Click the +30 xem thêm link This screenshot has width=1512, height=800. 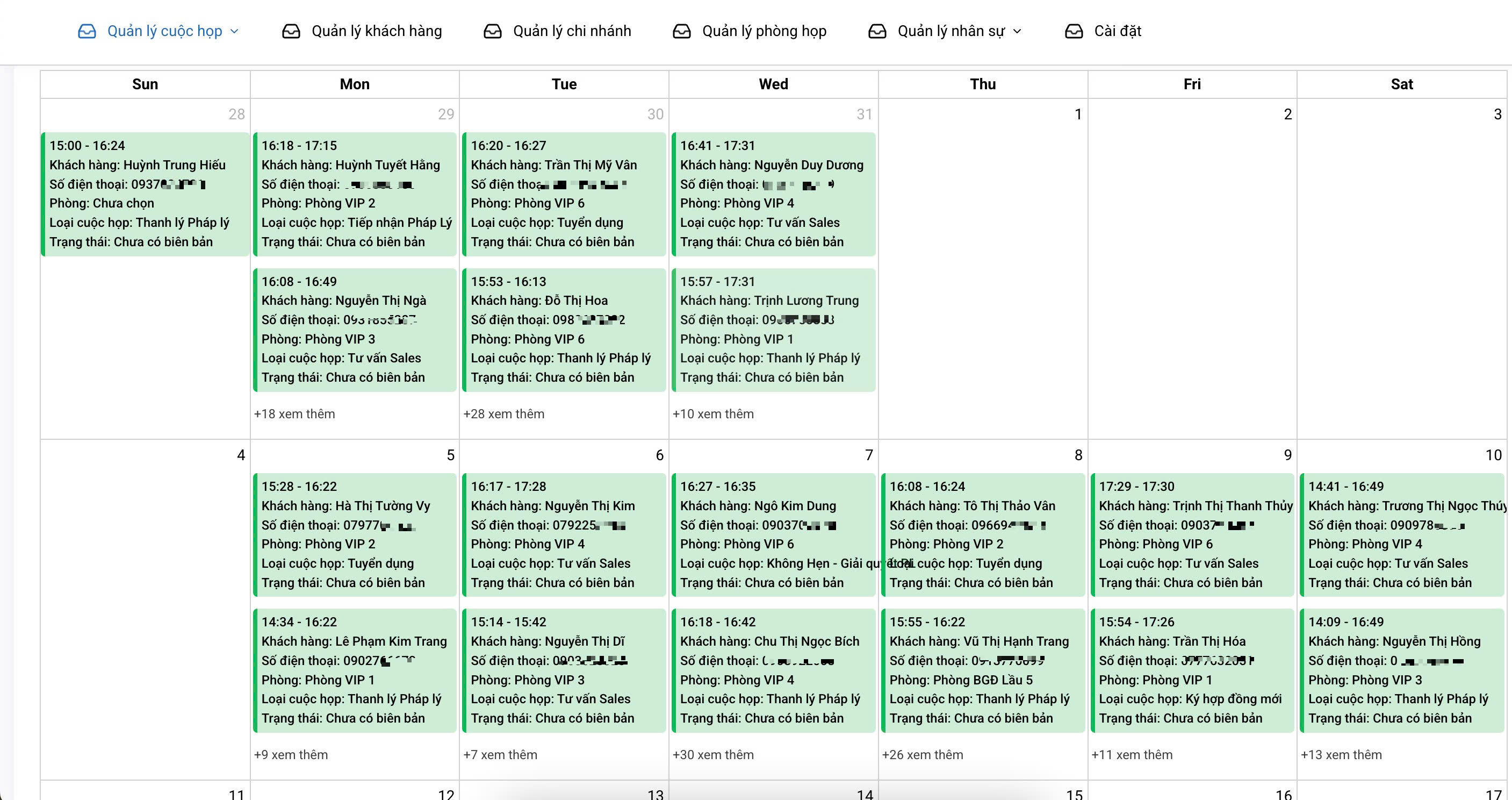(712, 754)
